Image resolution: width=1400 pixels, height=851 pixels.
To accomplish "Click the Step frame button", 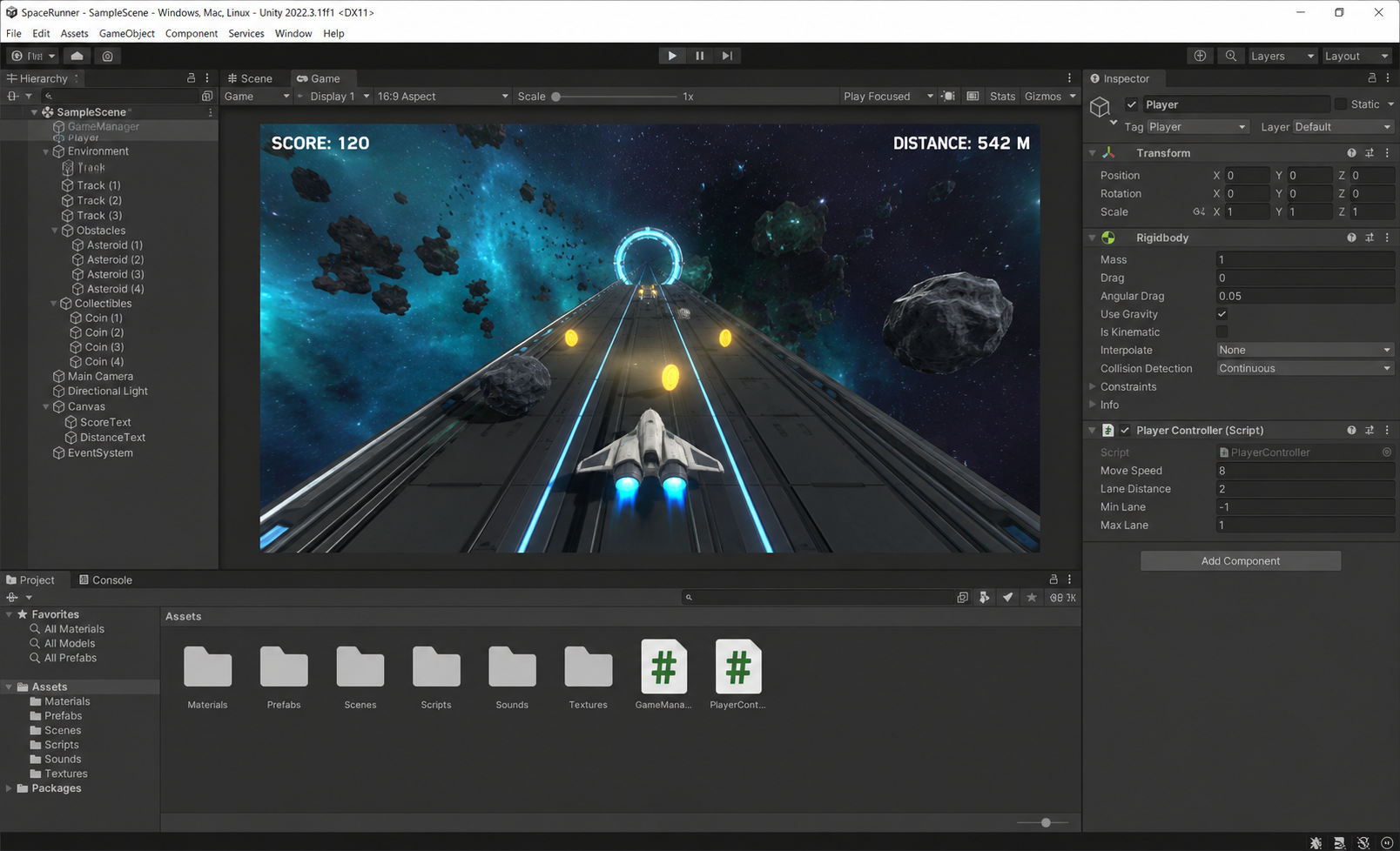I will tap(727, 56).
